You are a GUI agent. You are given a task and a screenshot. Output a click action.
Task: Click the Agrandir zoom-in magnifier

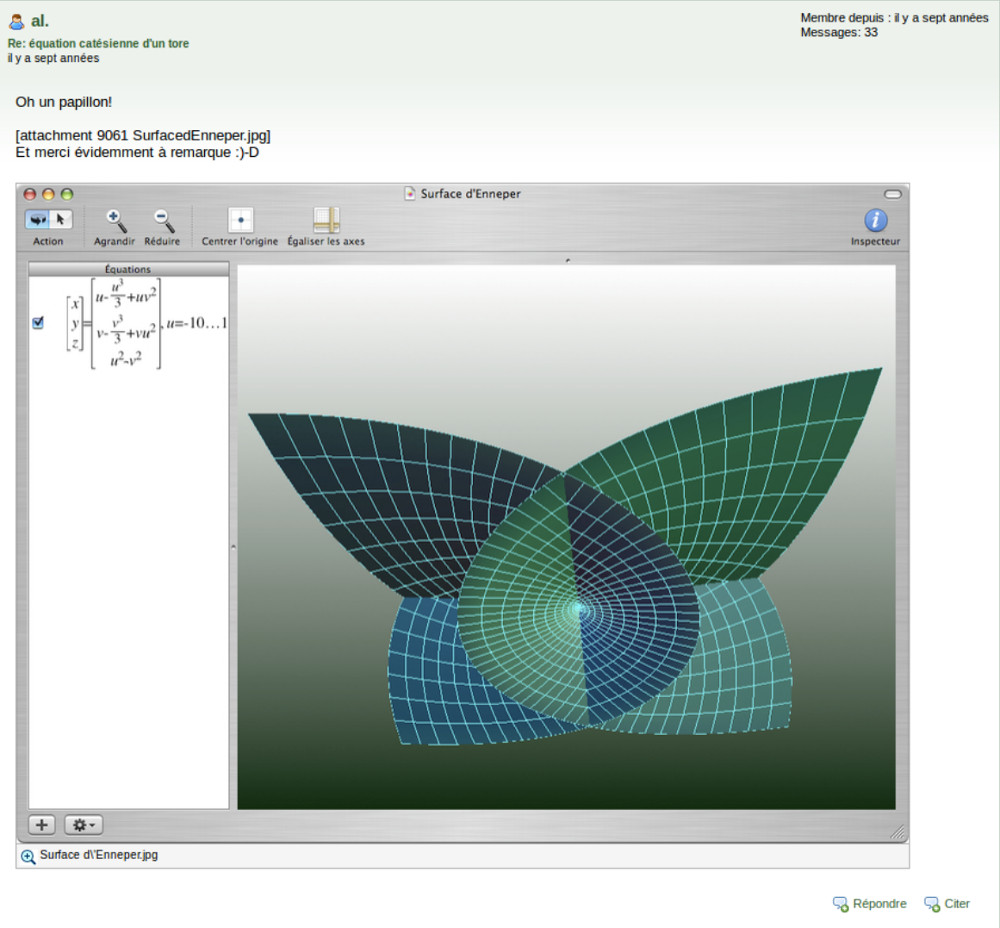(x=114, y=221)
